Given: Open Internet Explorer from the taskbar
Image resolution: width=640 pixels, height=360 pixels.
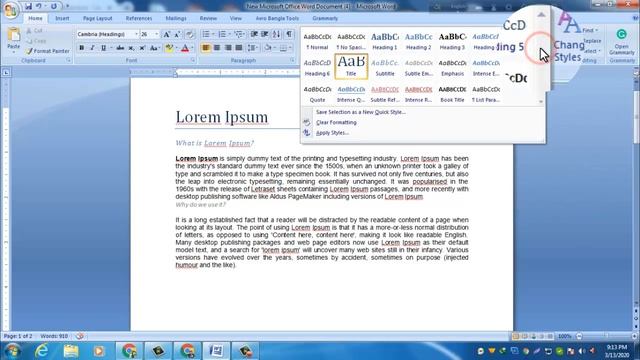Looking at the screenshot, I should tap(42, 351).
